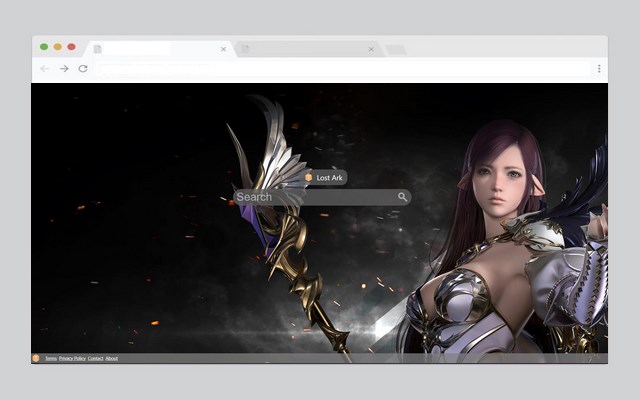The width and height of the screenshot is (640, 400).
Task: Click the orange logo icon in the footer
Action: click(x=36, y=358)
